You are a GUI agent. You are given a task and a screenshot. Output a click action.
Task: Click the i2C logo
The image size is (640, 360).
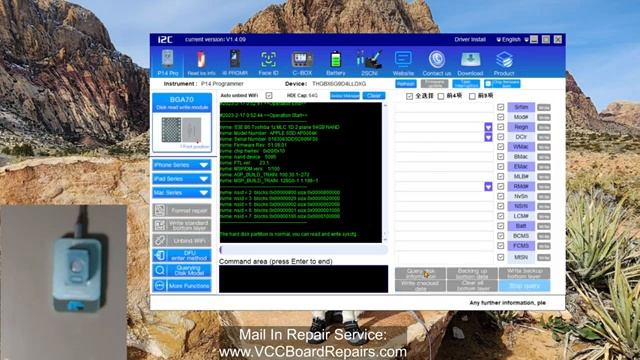(165, 40)
